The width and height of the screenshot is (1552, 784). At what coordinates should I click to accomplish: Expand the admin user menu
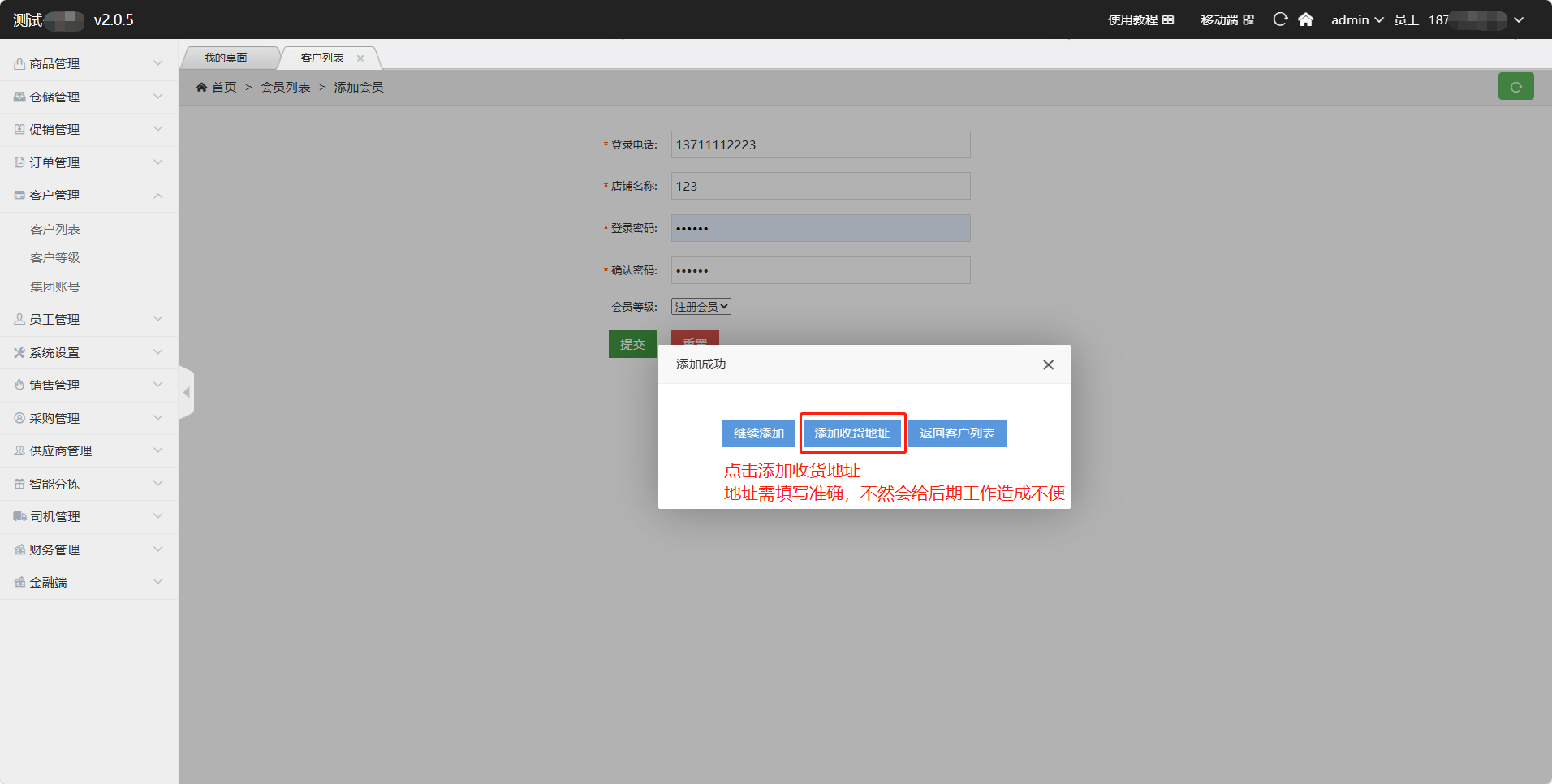pos(1356,19)
